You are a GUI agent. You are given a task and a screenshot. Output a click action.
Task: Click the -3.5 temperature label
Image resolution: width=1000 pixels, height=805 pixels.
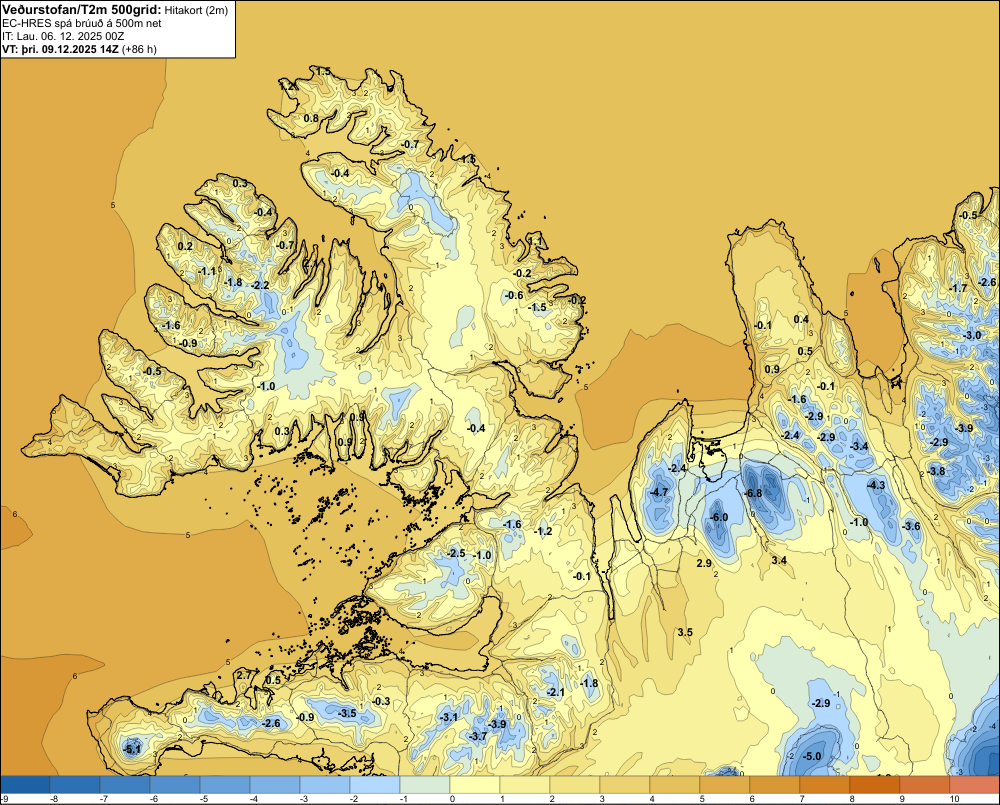(x=348, y=713)
